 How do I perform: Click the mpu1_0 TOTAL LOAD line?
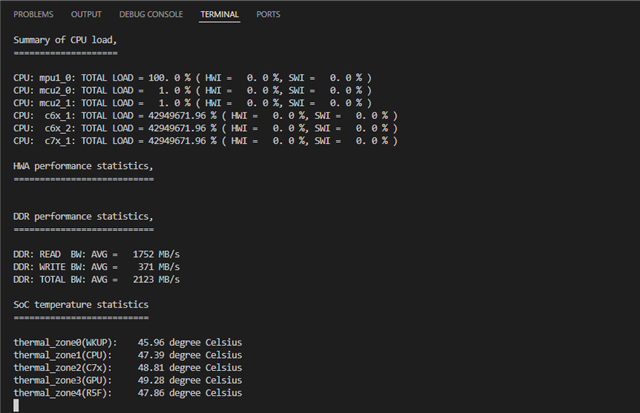click(192, 78)
